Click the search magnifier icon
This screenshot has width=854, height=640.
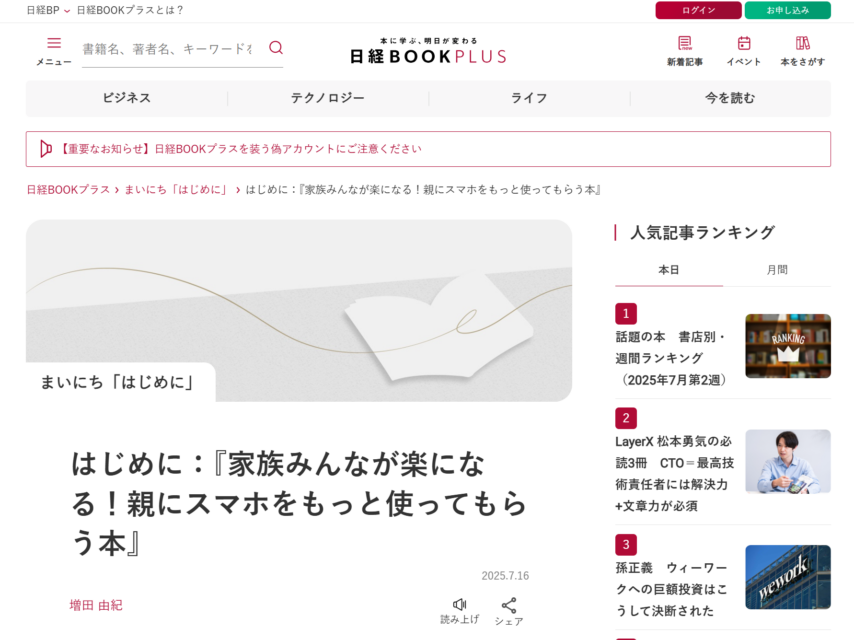pyautogui.click(x=276, y=48)
